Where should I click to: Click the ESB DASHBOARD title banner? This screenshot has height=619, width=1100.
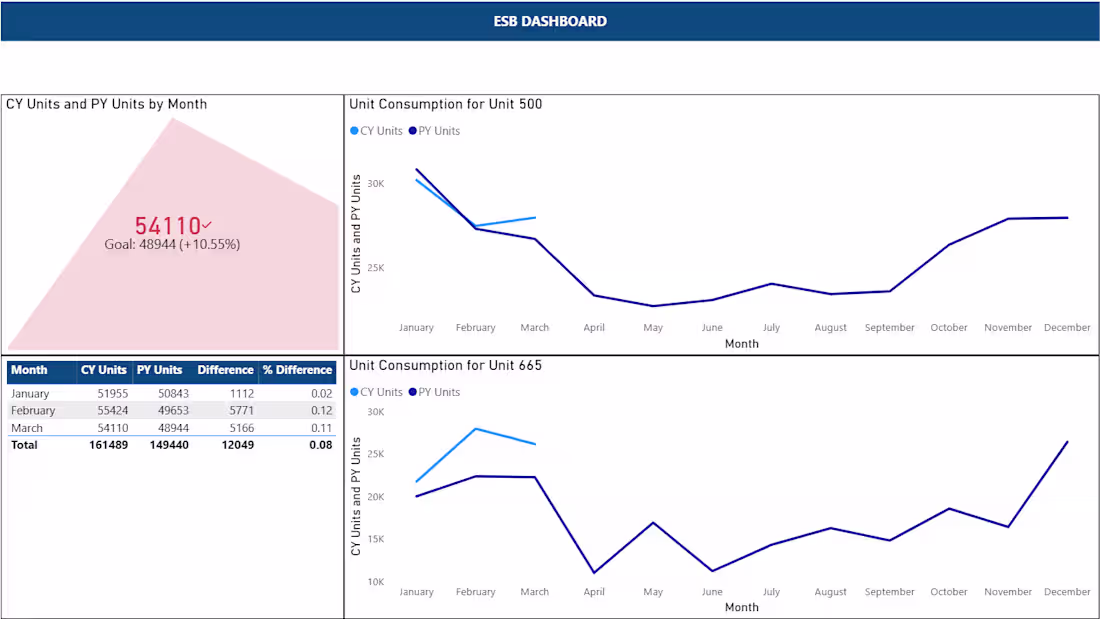tap(550, 21)
